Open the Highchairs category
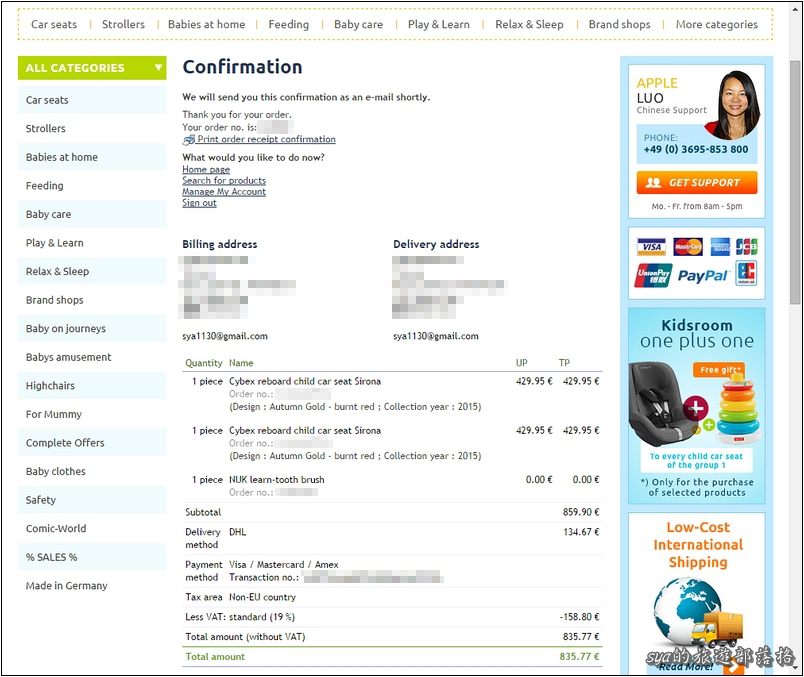Screen dimensions: 804x677 (x=92, y=386)
